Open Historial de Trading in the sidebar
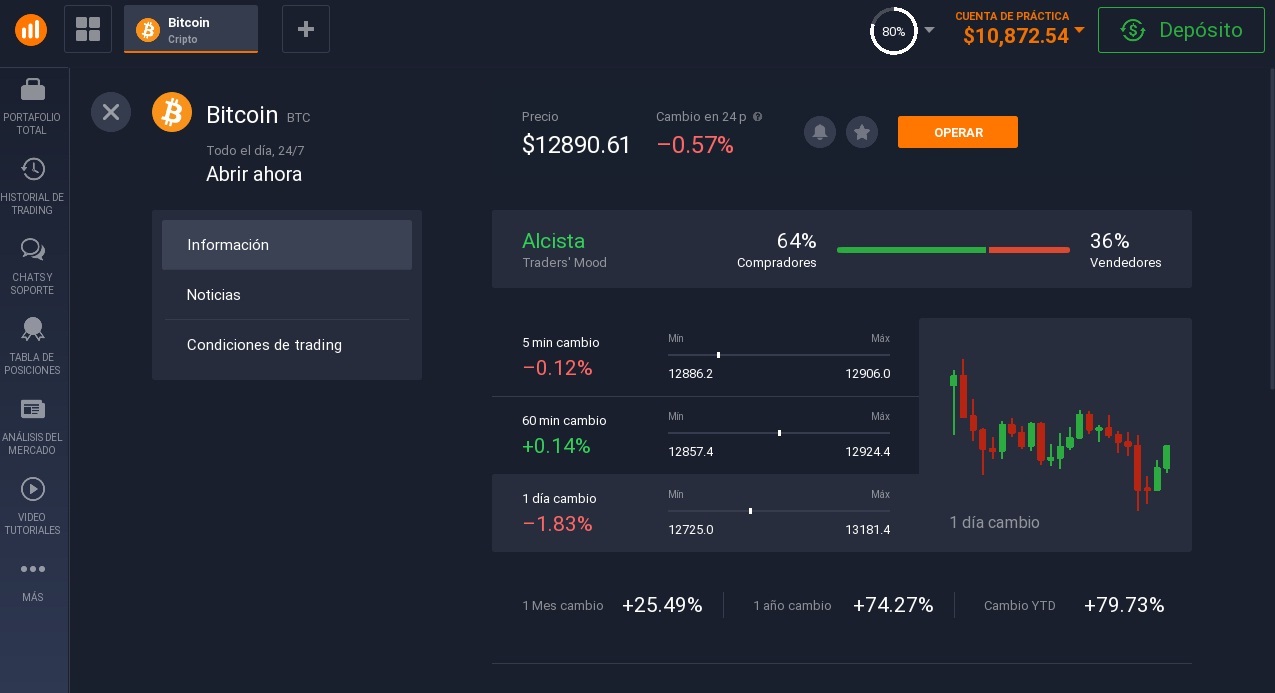 pyautogui.click(x=32, y=186)
